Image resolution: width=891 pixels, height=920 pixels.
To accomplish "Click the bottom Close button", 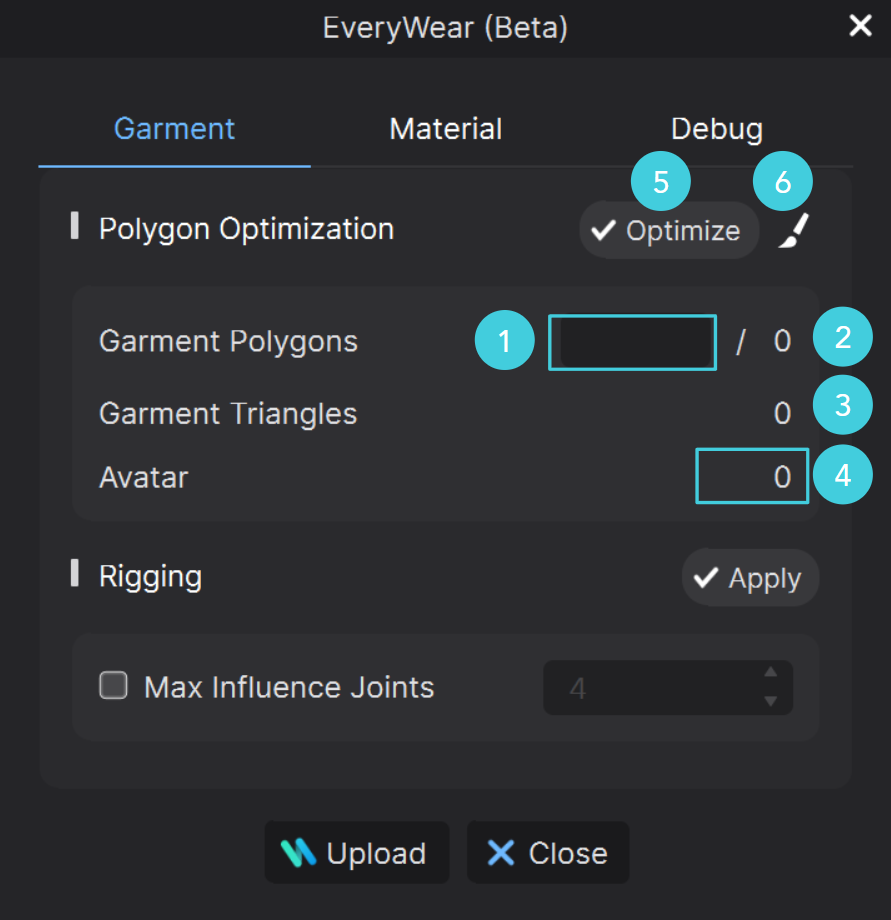I will click(x=548, y=853).
